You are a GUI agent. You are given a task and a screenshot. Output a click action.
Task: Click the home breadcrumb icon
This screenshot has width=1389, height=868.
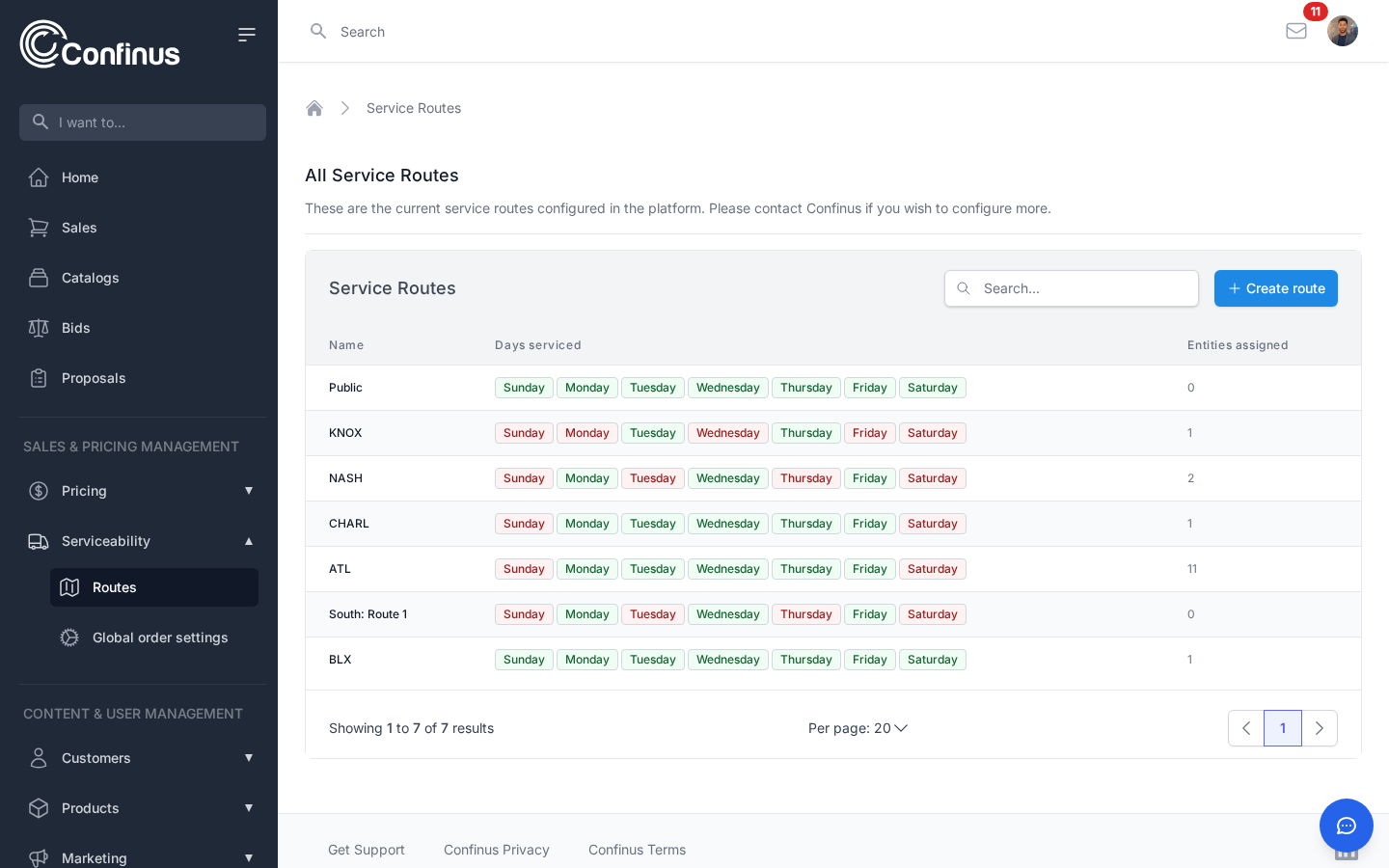[x=314, y=108]
